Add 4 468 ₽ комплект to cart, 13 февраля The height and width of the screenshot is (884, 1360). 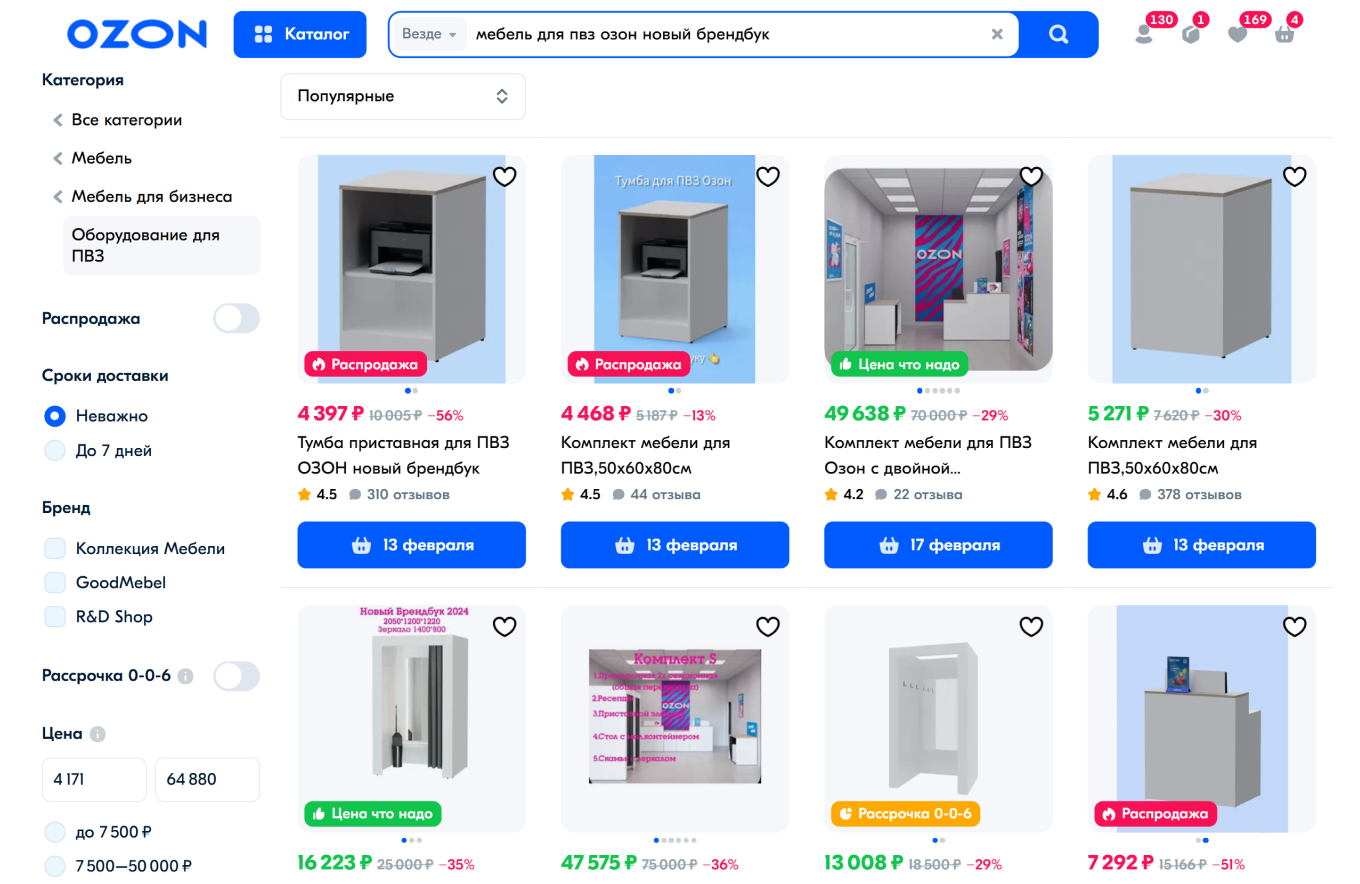[x=675, y=545]
